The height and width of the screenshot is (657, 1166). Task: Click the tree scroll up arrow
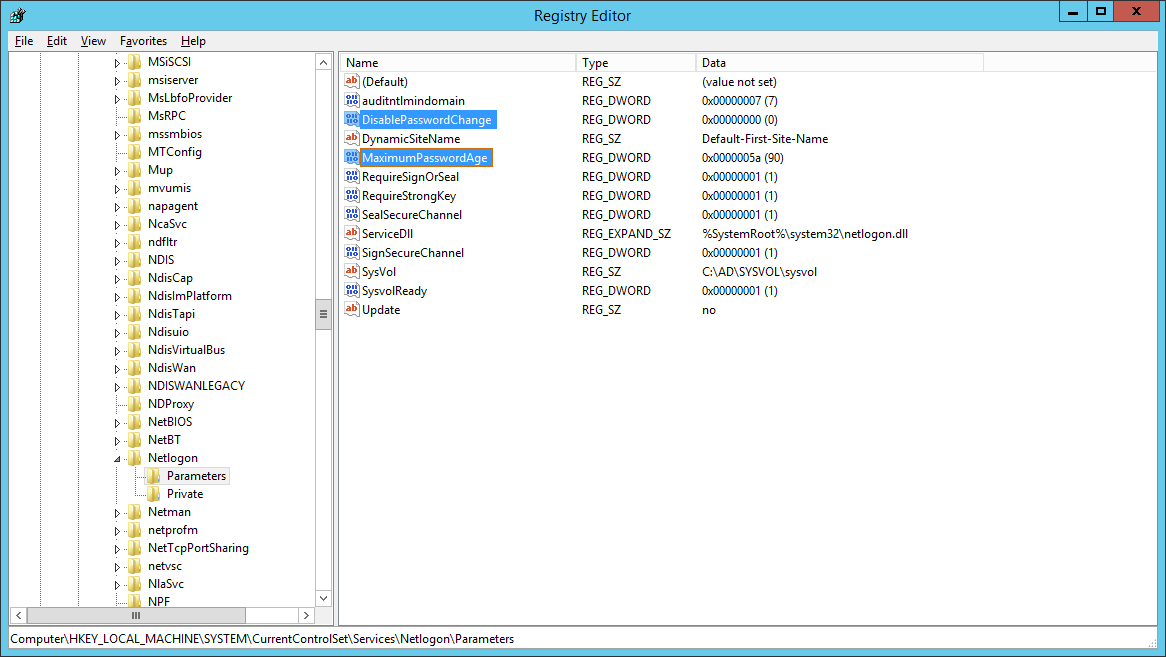(323, 62)
